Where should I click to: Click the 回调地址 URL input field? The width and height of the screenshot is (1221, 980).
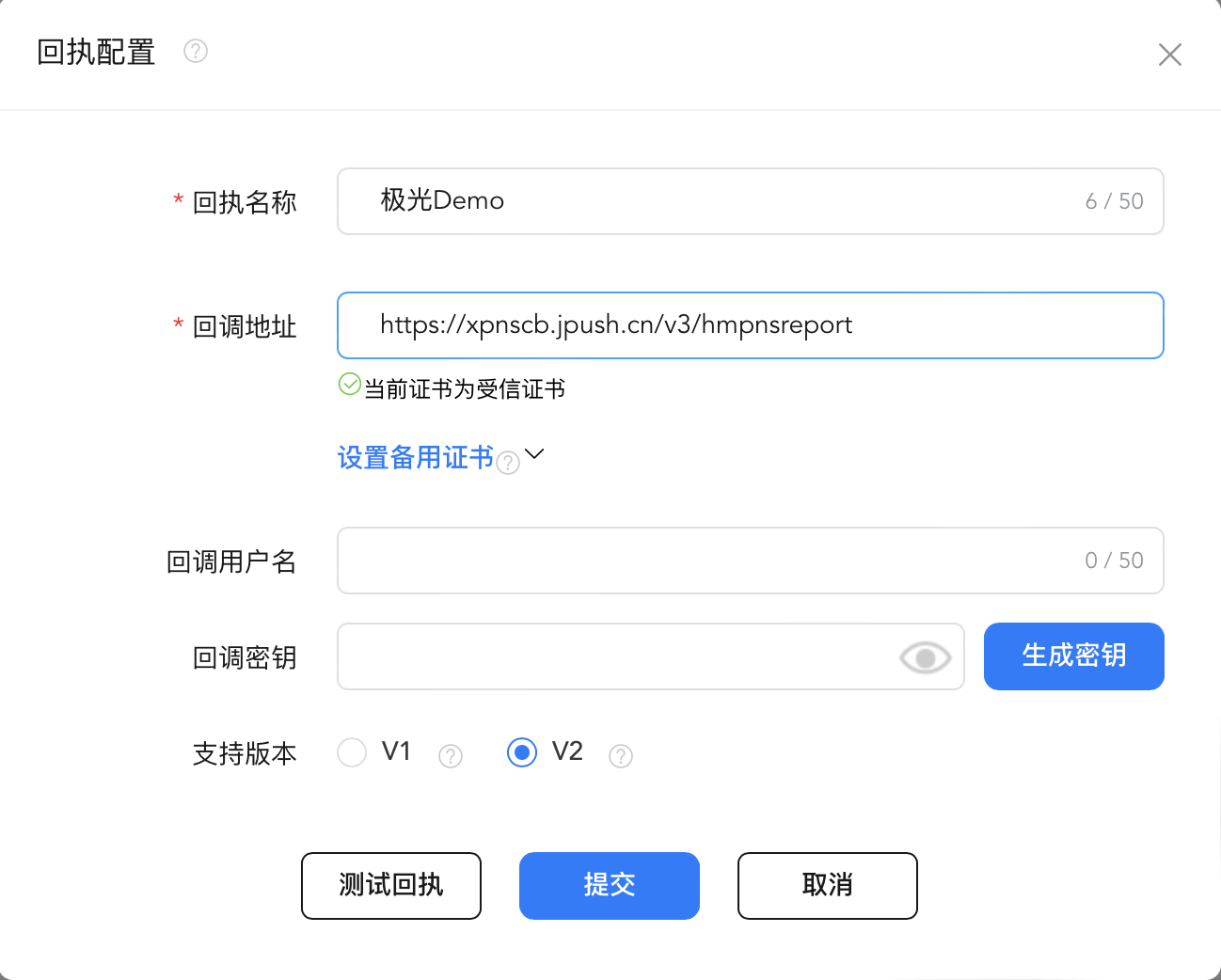point(750,325)
